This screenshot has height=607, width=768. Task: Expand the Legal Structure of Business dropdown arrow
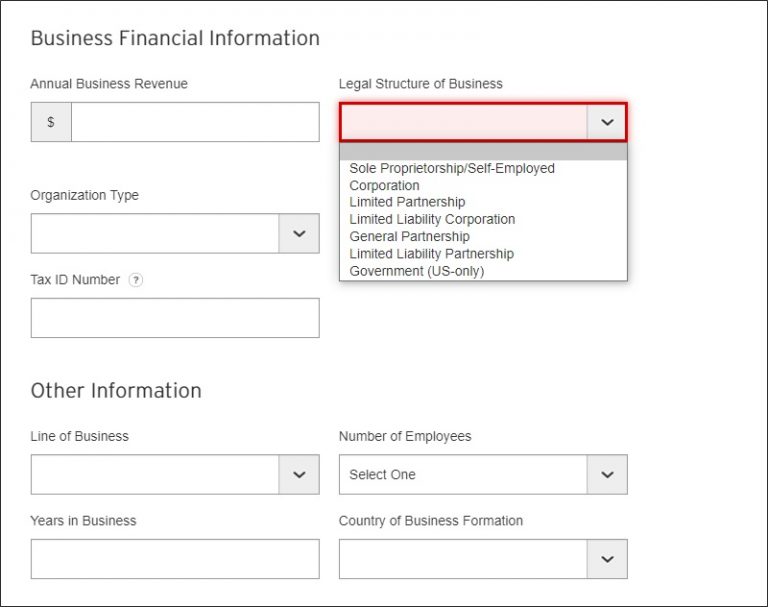coord(607,122)
